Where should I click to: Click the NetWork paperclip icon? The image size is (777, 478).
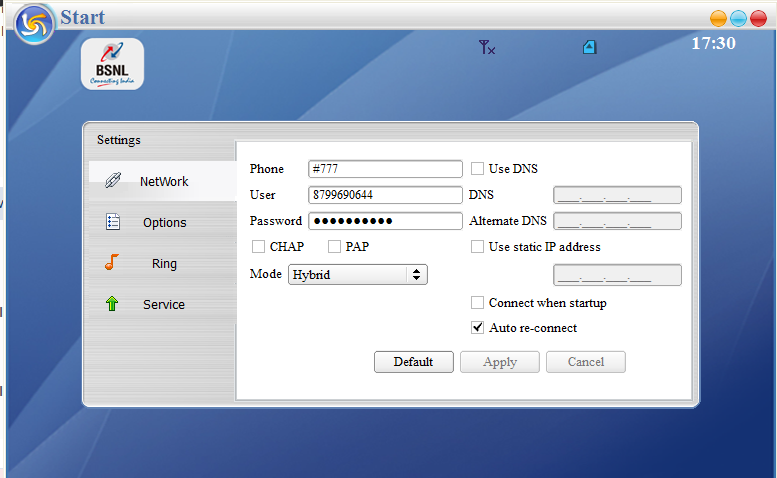pos(113,182)
